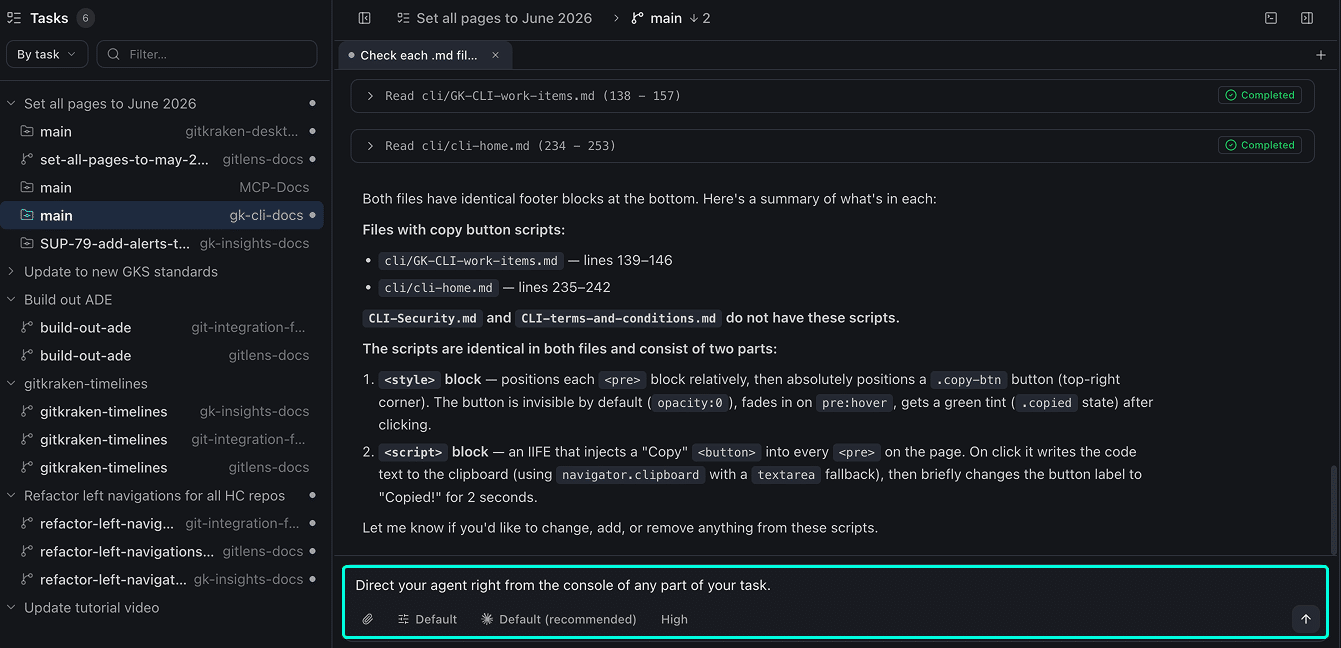Select set-all-pages-to-may gitlens-docs row
The image size is (1341, 648).
[162, 159]
